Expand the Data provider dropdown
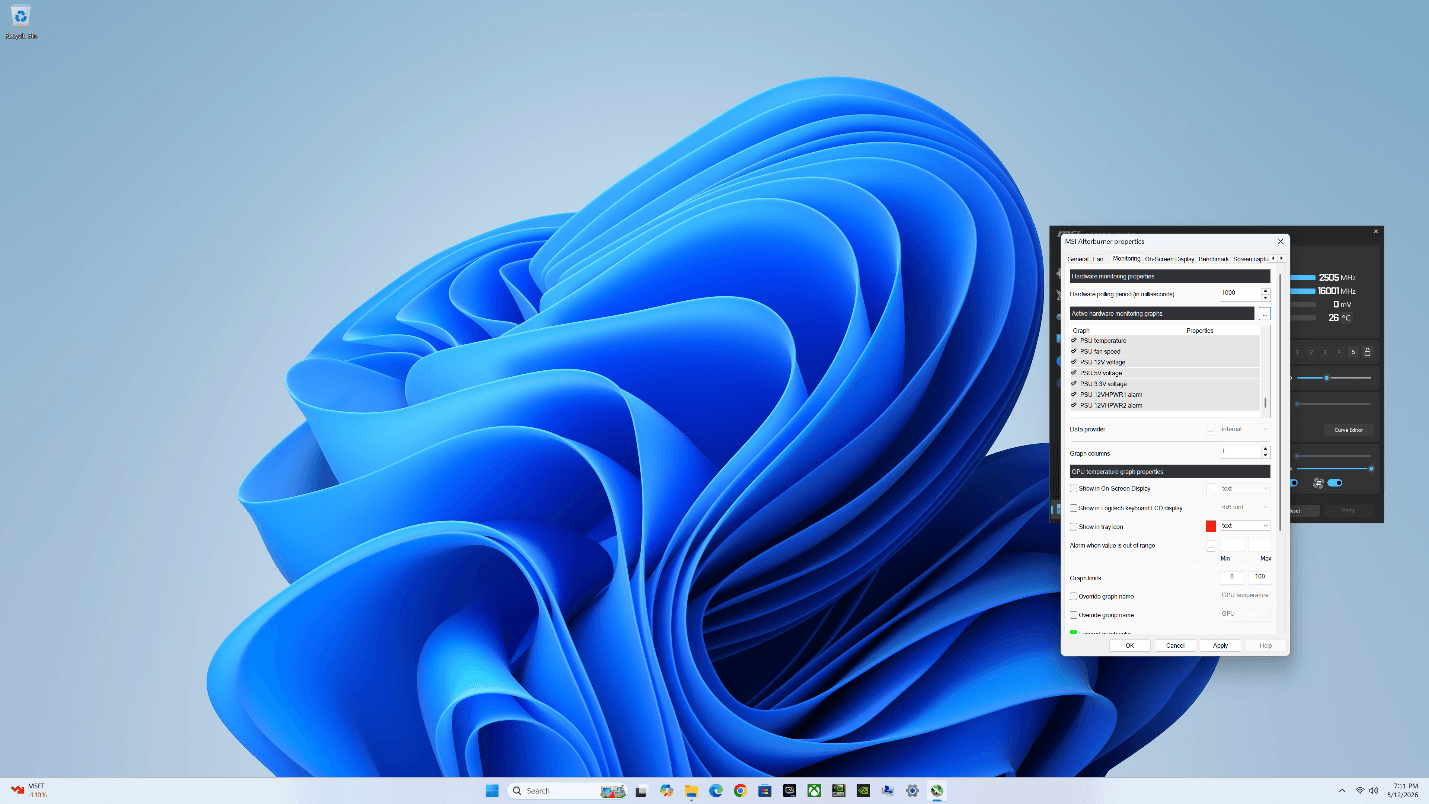This screenshot has width=1429, height=804. pyautogui.click(x=1244, y=429)
